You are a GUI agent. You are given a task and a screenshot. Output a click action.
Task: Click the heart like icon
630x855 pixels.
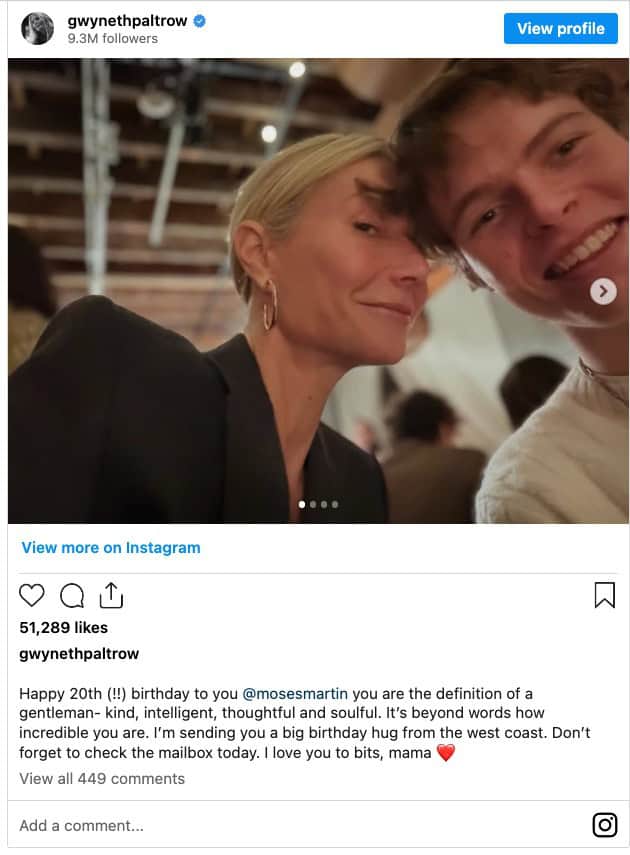tap(32, 596)
